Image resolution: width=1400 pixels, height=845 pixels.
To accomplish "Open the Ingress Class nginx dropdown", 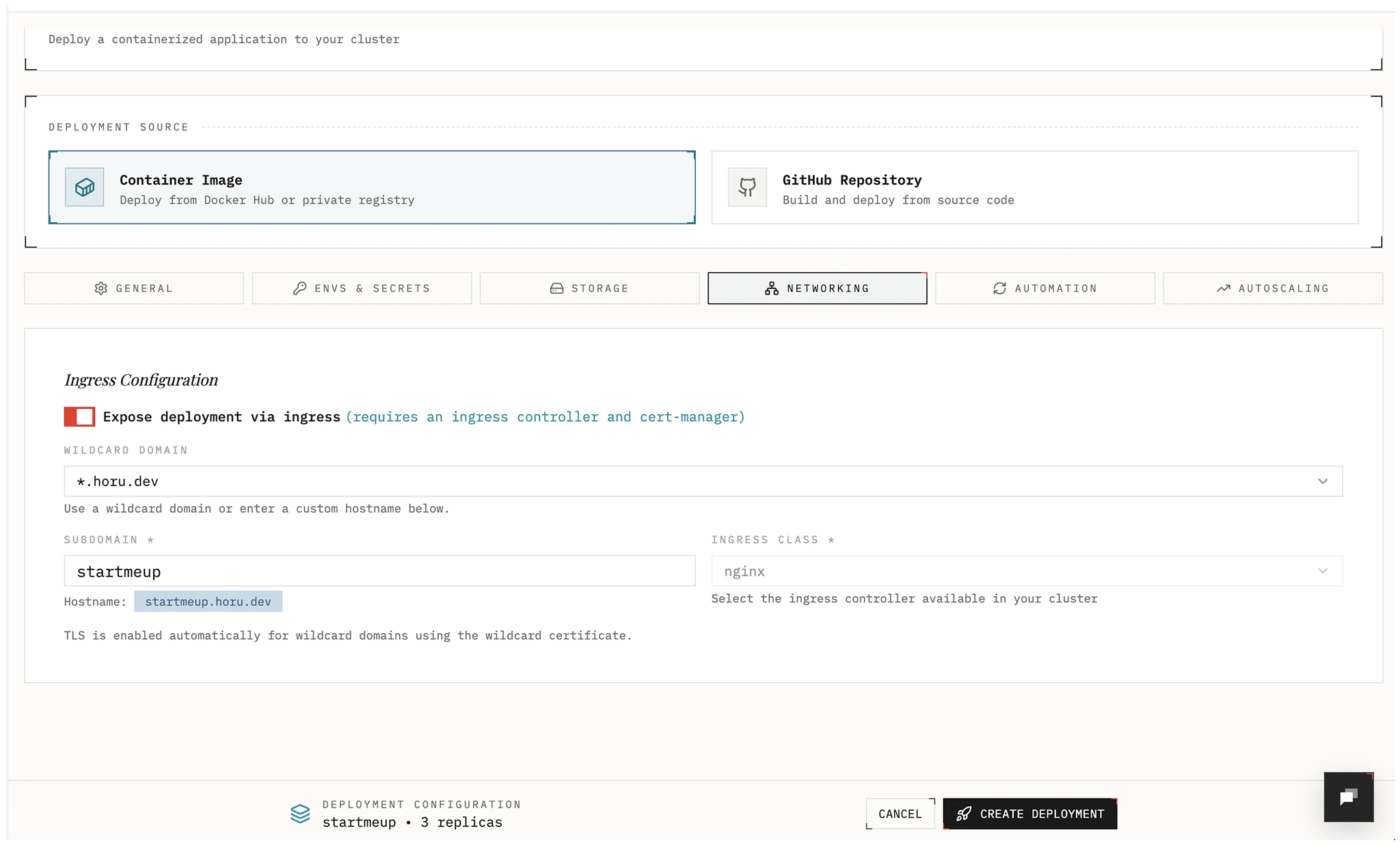I will click(x=1026, y=571).
